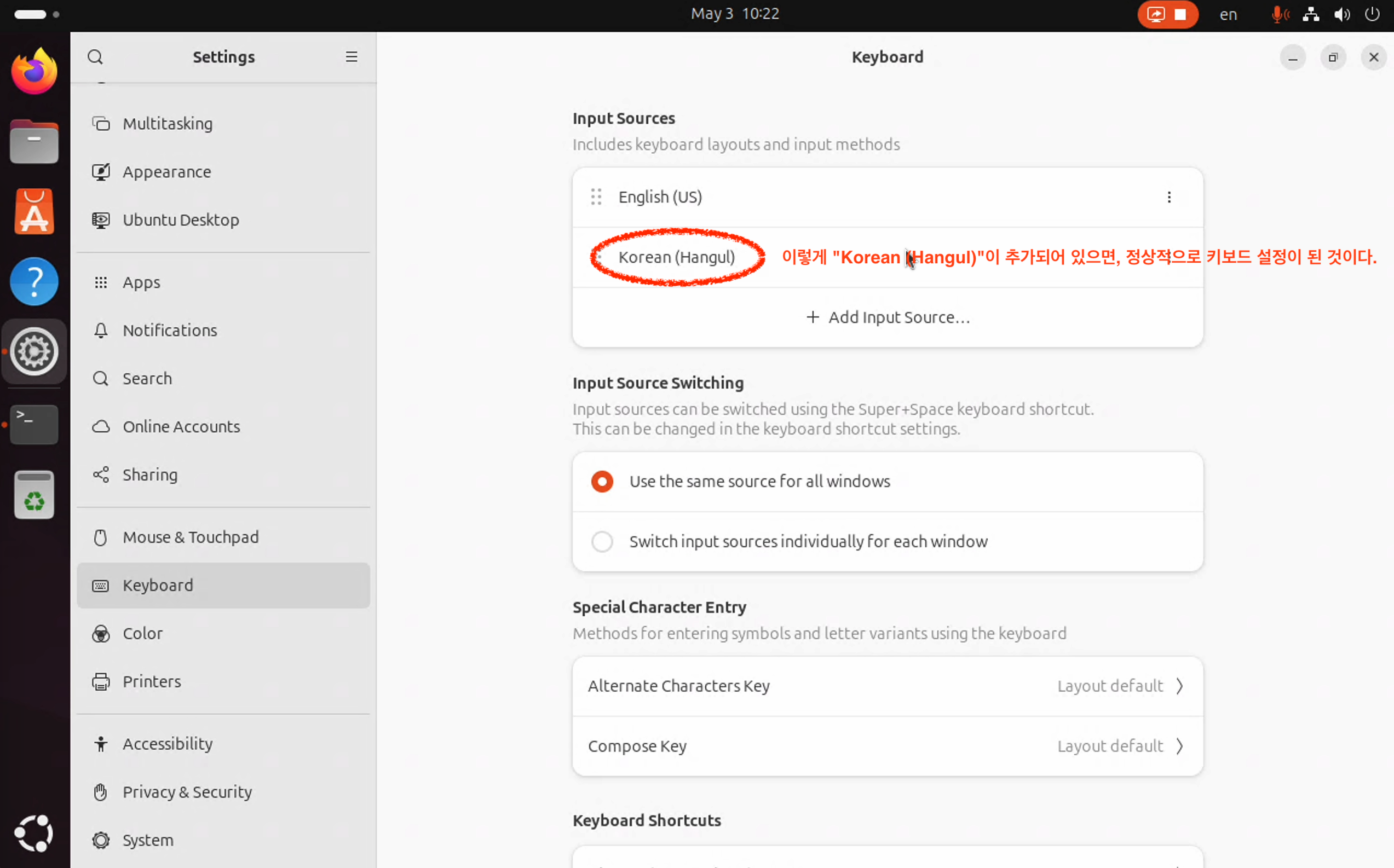Launch Firefox from the dock
This screenshot has width=1394, height=868.
(34, 71)
